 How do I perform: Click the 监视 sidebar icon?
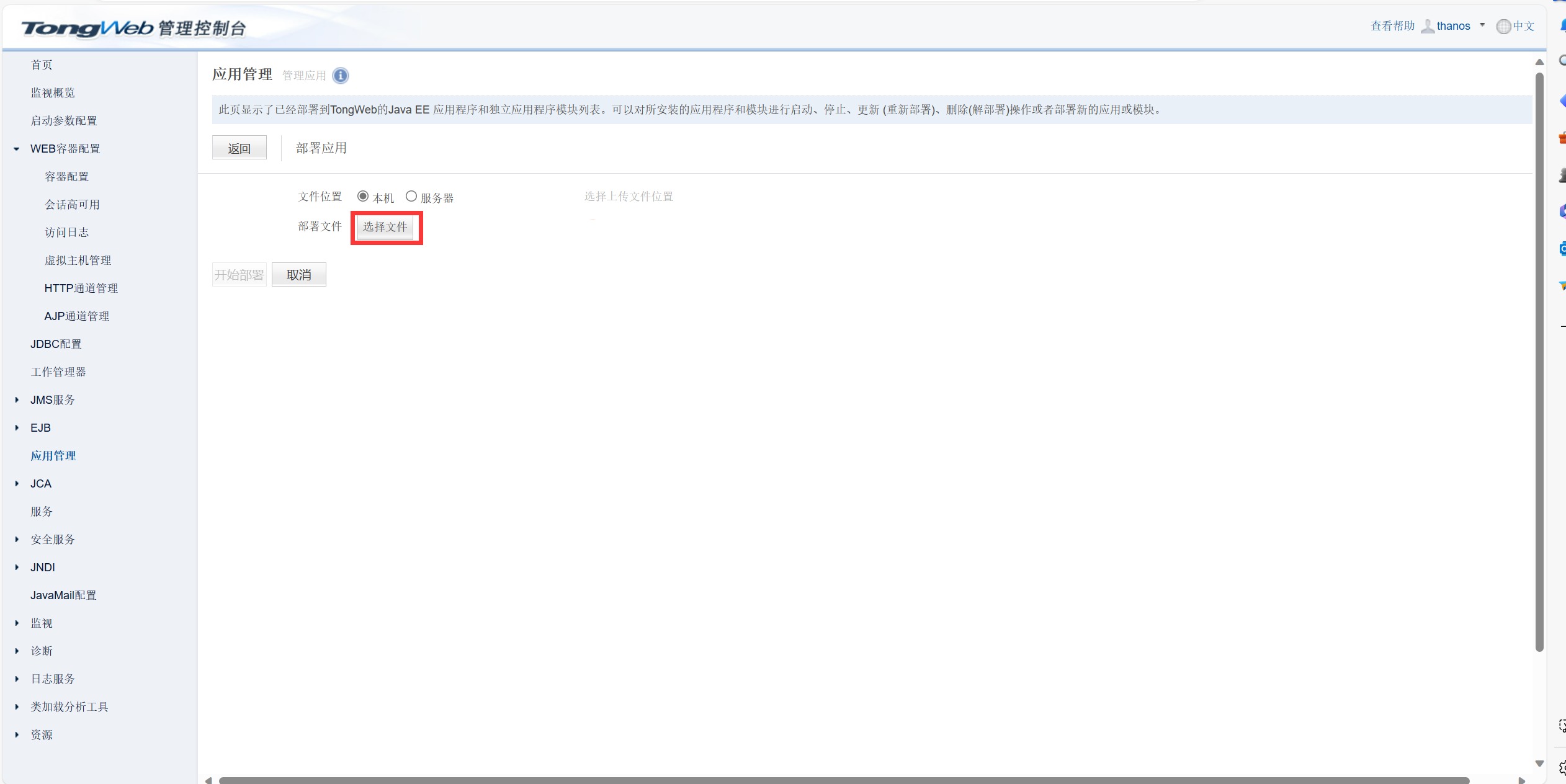(42, 623)
